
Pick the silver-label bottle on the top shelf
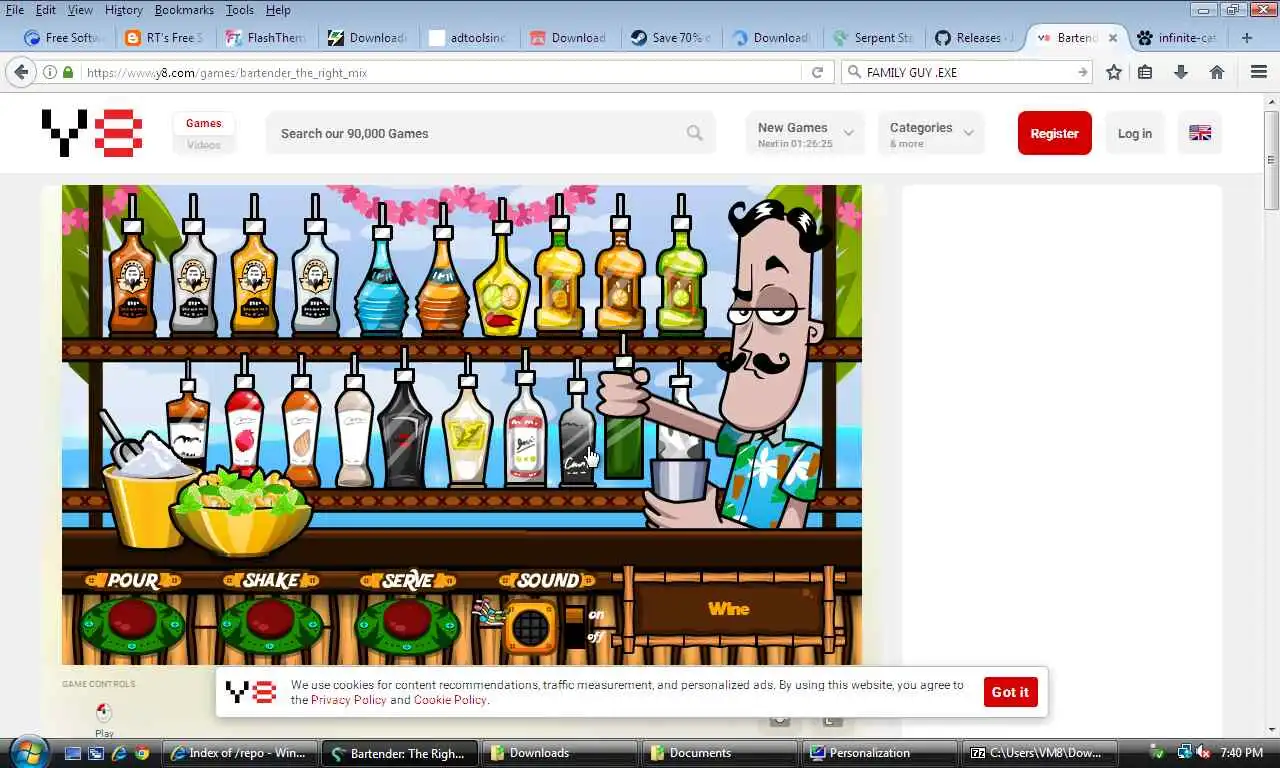193,265
